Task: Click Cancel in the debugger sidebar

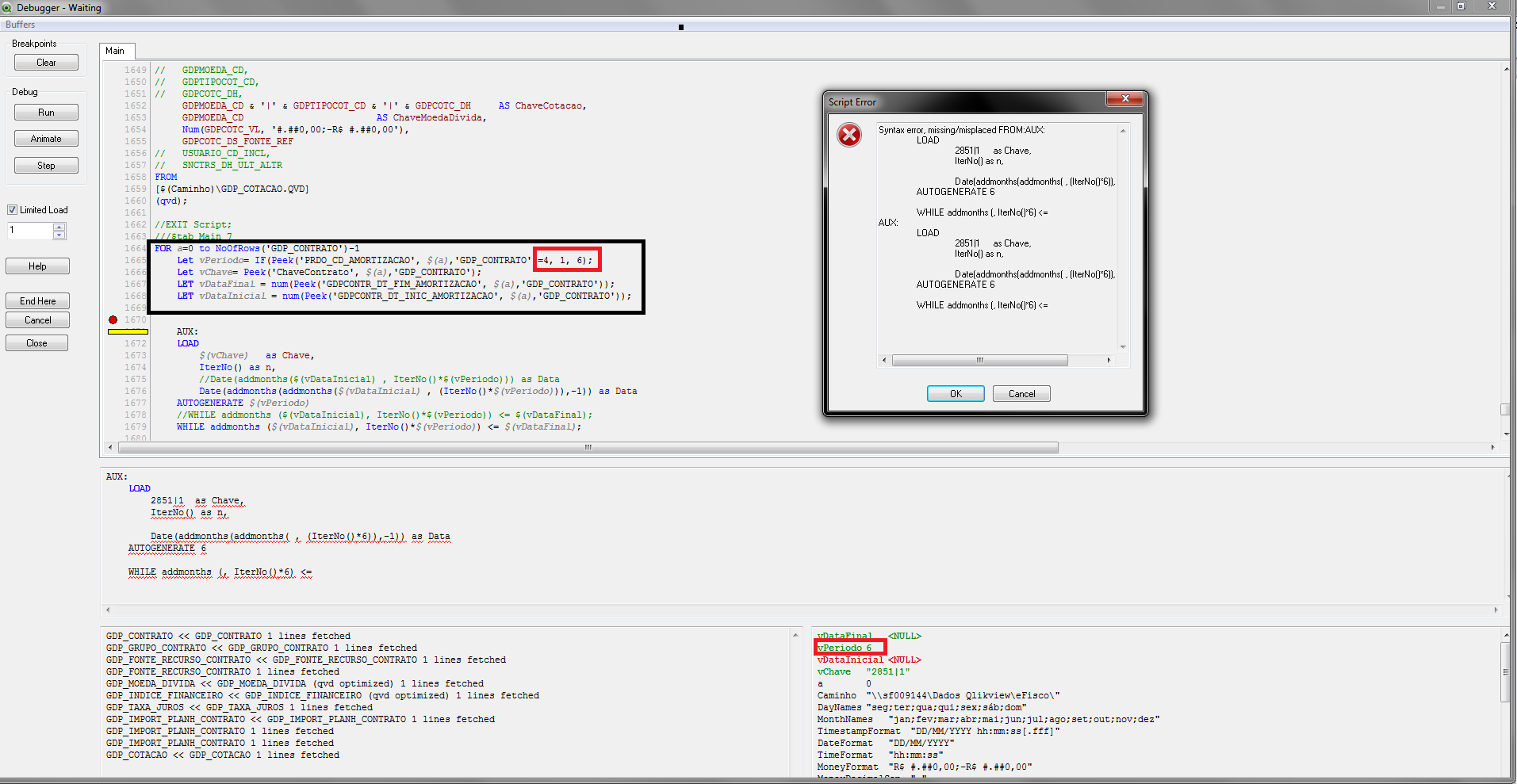Action: pyautogui.click(x=37, y=320)
